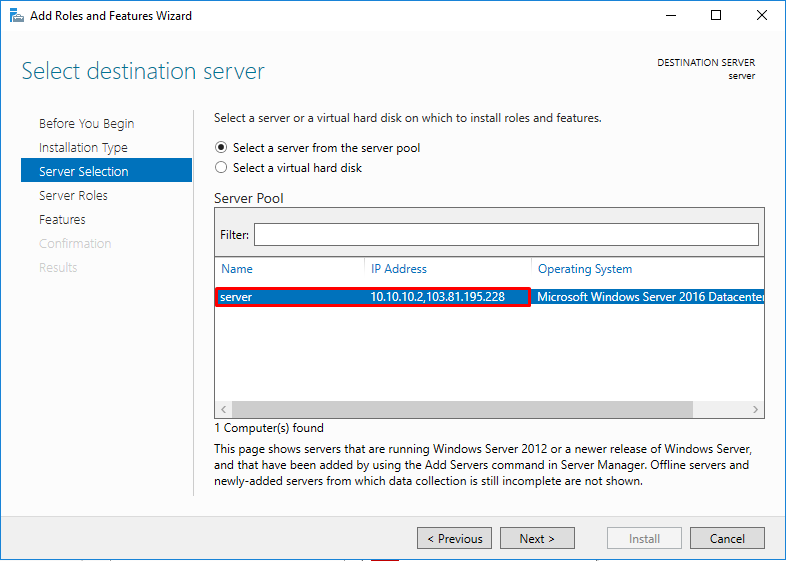The width and height of the screenshot is (786, 561).
Task: Click the horizontal scrollbar left arrow
Action: click(224, 410)
